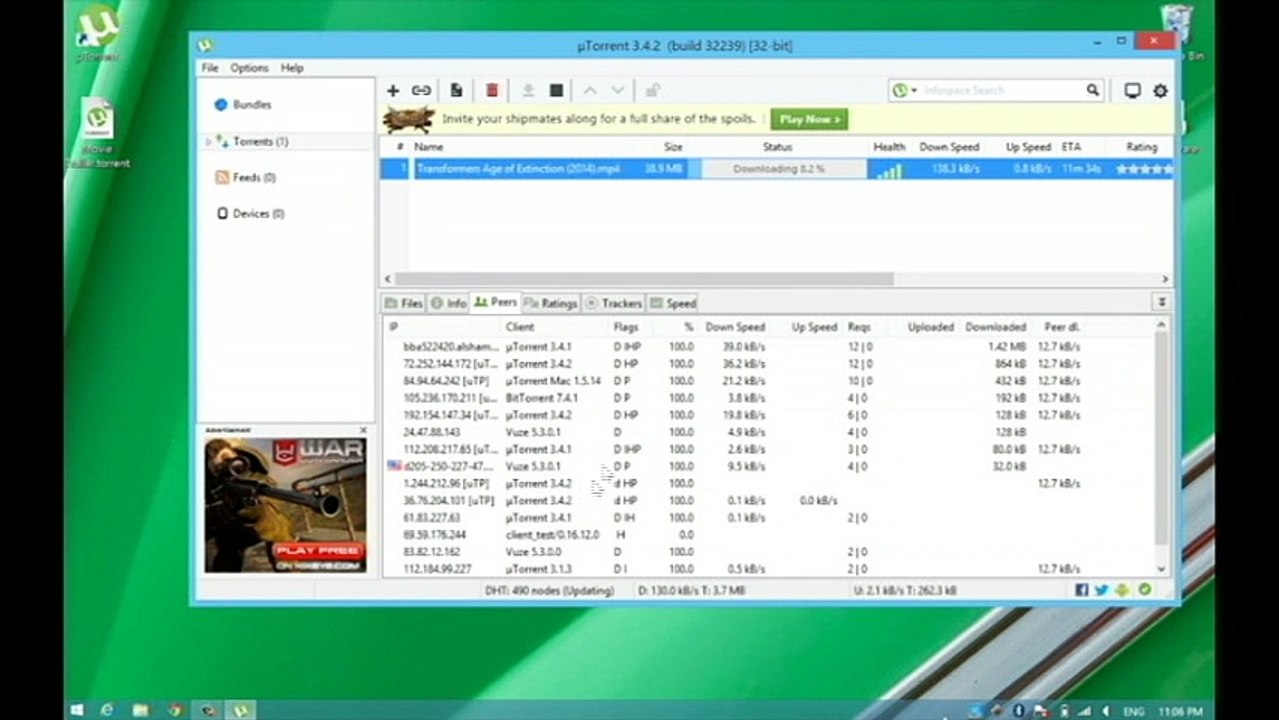Viewport: 1279px width, 720px height.
Task: Click the peers scrollbar down arrow
Action: [1161, 569]
